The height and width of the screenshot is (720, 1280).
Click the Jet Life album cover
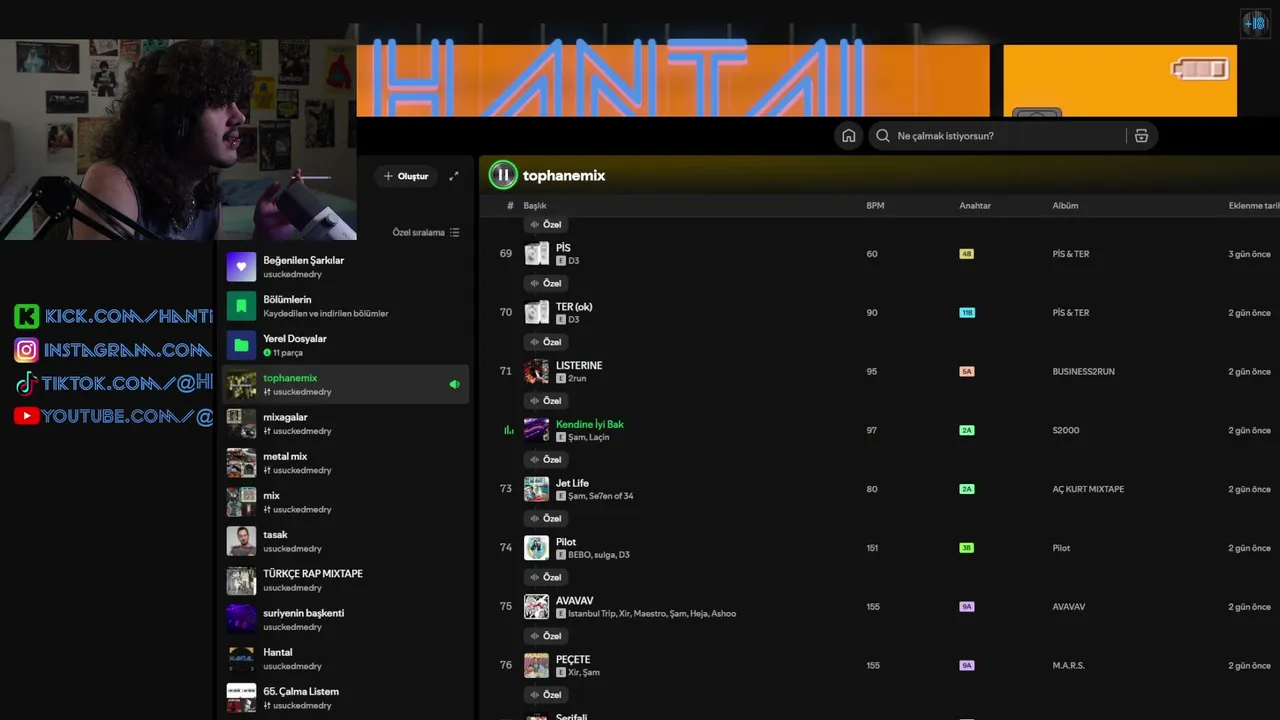pyautogui.click(x=537, y=489)
